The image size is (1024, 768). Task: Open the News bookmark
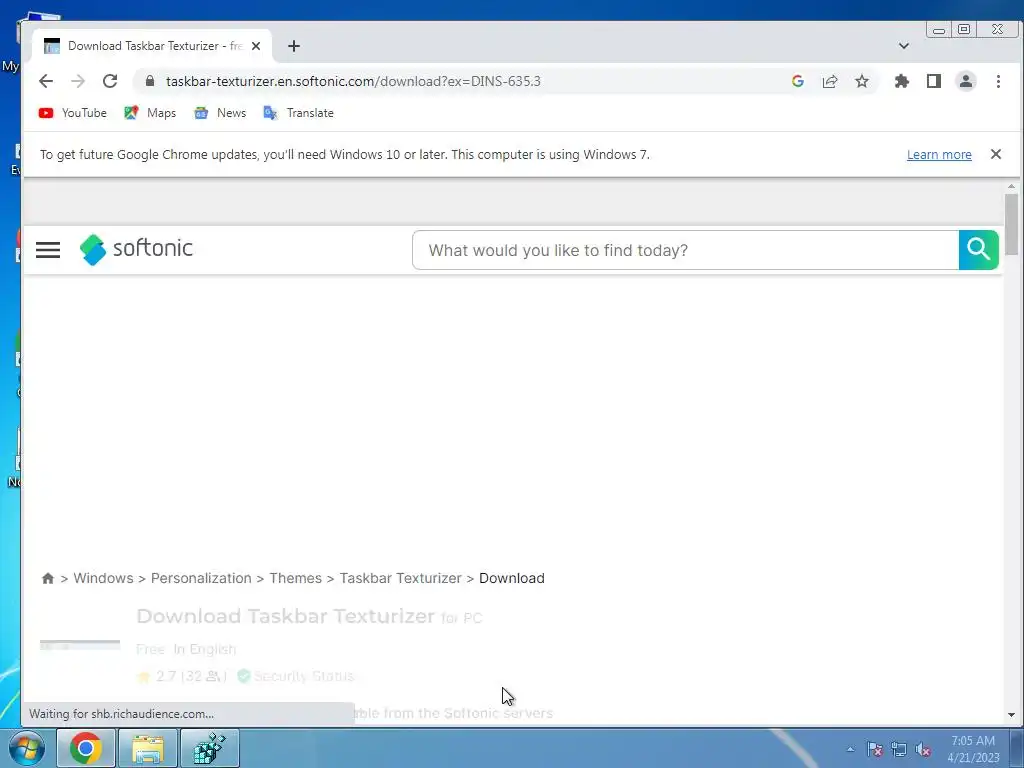point(220,113)
